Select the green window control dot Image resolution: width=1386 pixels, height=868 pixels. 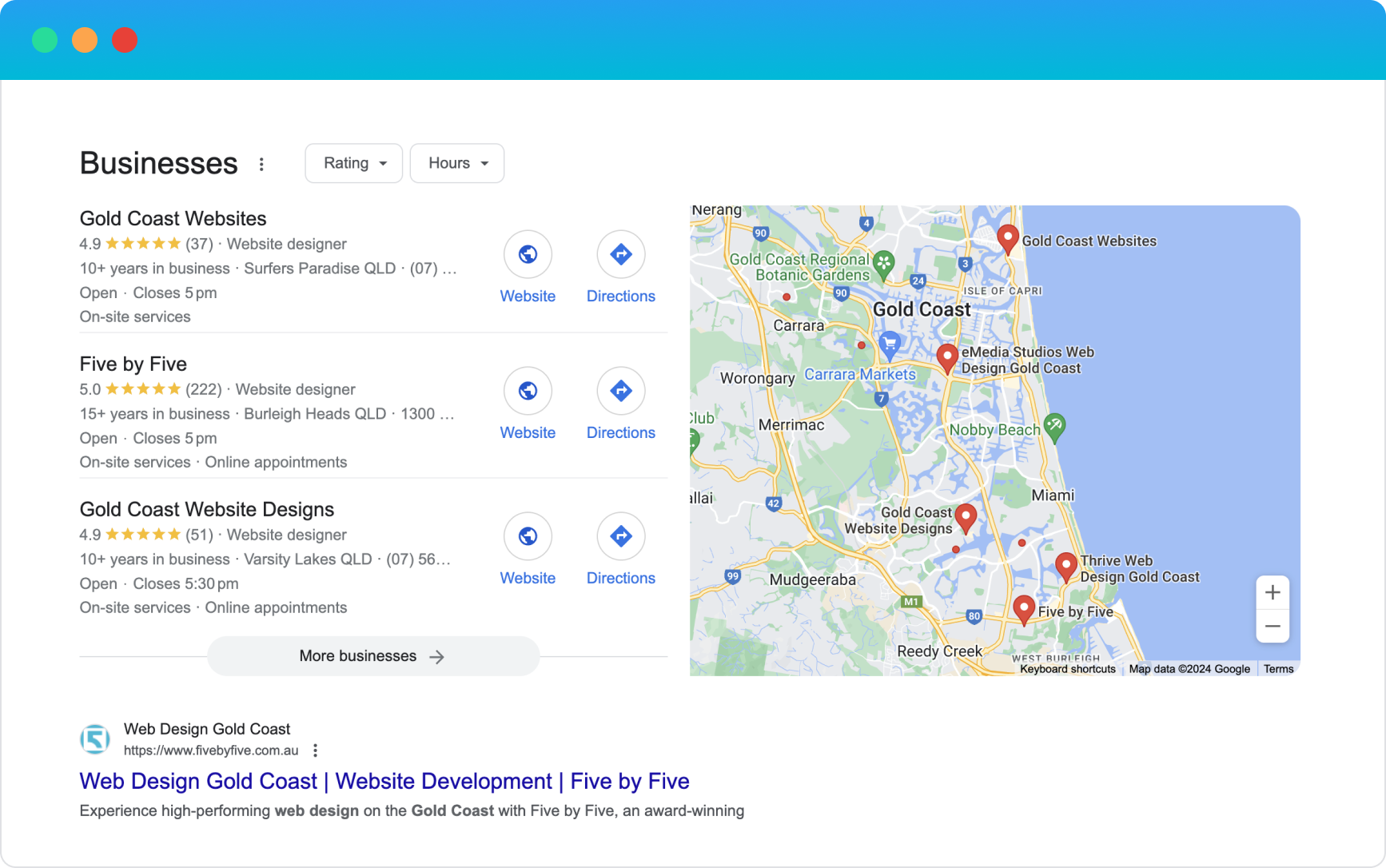tap(45, 39)
